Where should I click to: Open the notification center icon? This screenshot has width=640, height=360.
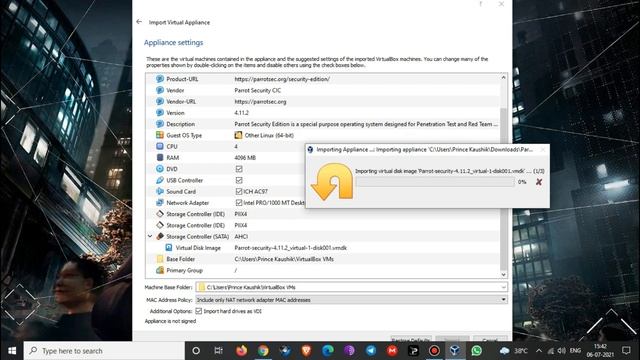(626, 351)
